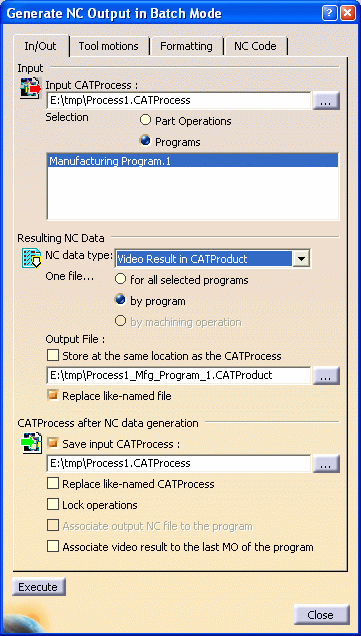
Task: Click the NC data type icon
Action: [32, 258]
